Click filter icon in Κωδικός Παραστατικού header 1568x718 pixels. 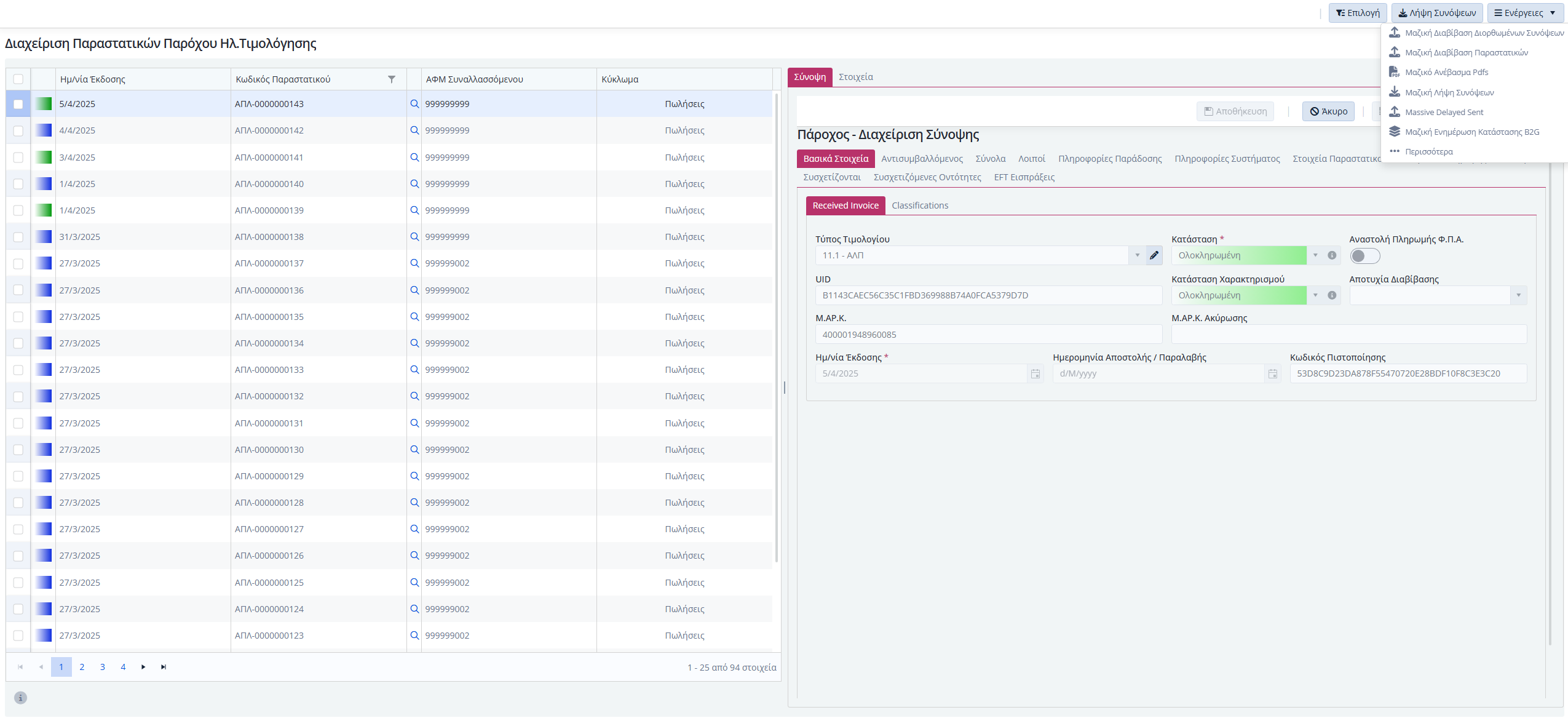[392, 79]
